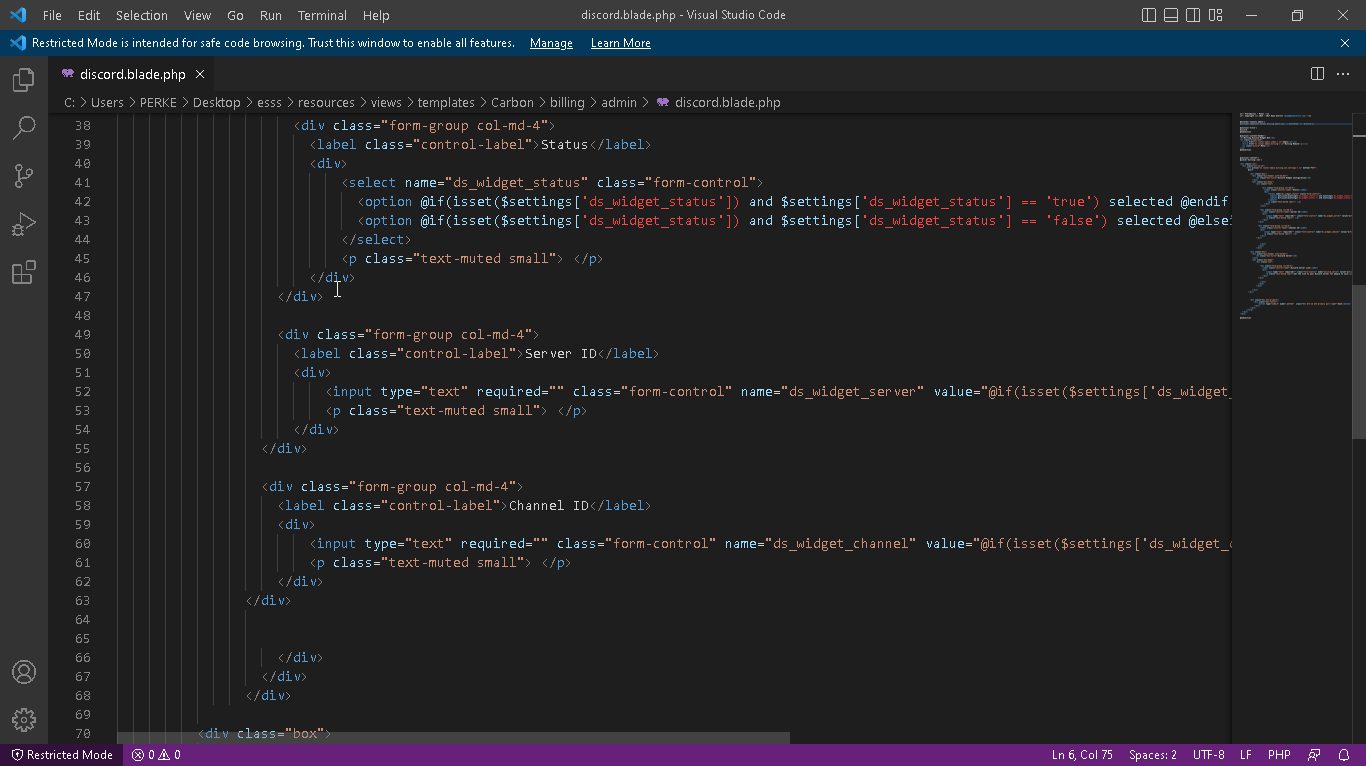
Task: Close the discord.blade.php tab
Action: [200, 74]
